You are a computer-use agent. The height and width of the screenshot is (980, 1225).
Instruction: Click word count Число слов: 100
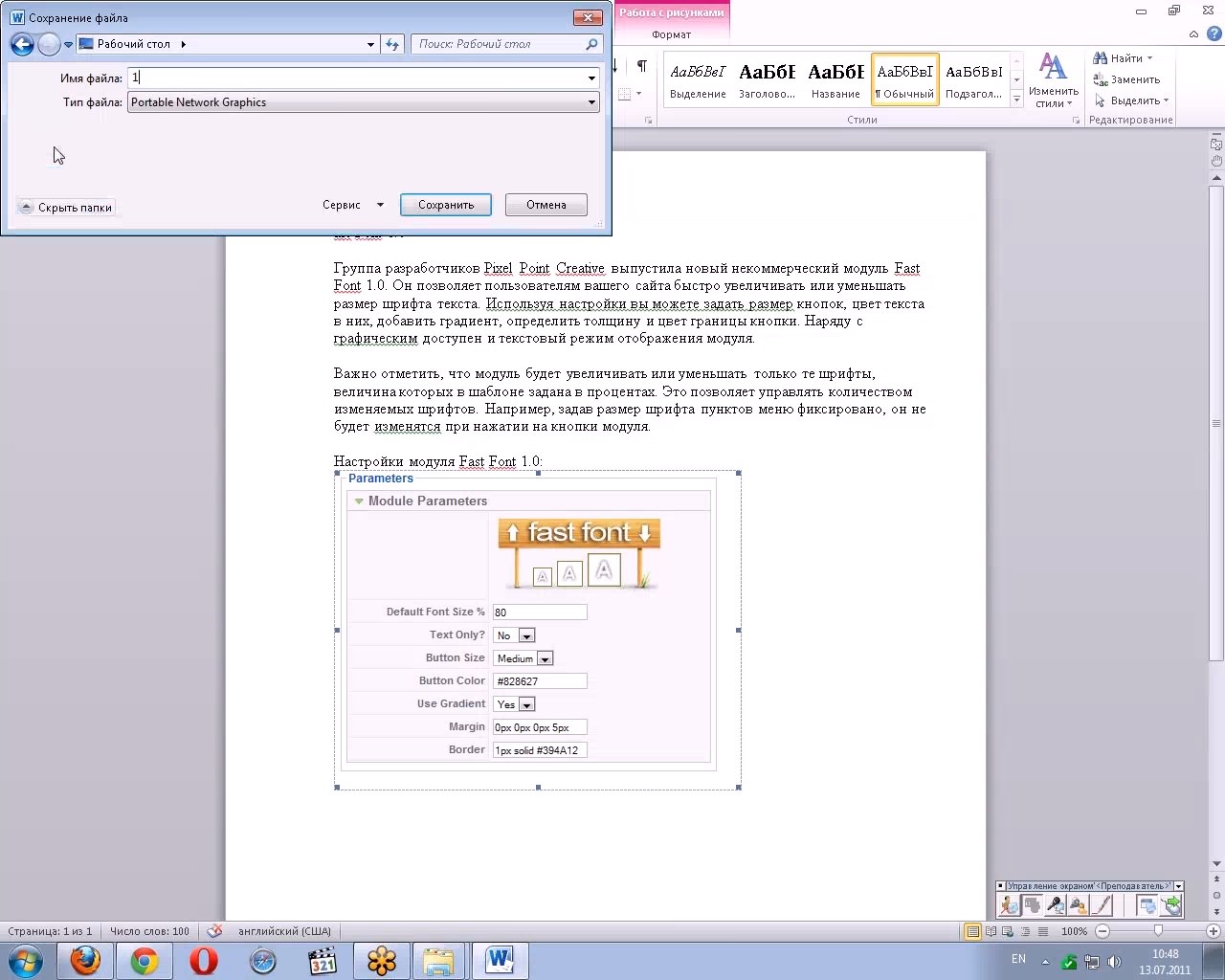pos(149,931)
